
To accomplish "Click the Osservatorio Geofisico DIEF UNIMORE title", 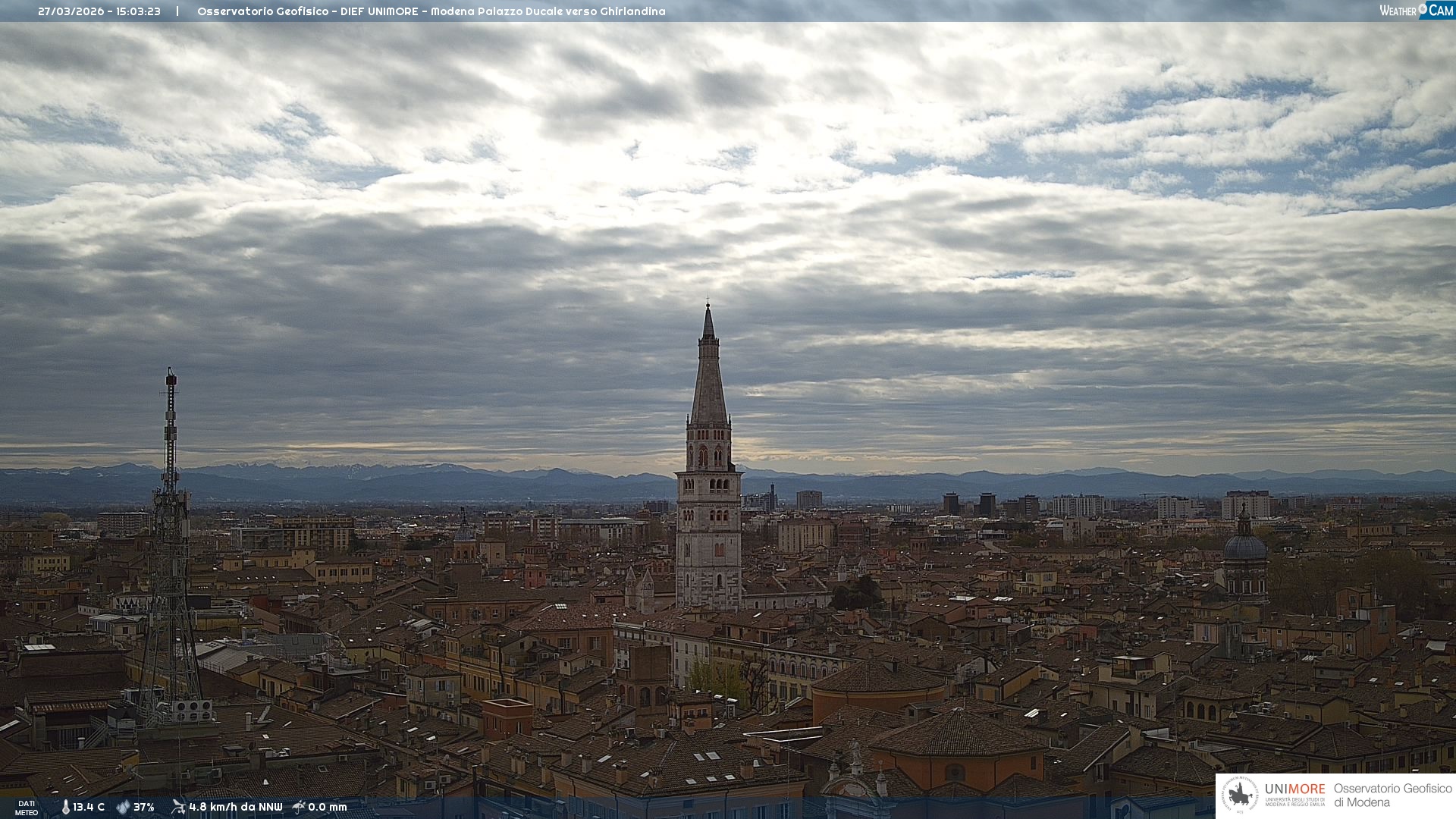I will tap(307, 11).
